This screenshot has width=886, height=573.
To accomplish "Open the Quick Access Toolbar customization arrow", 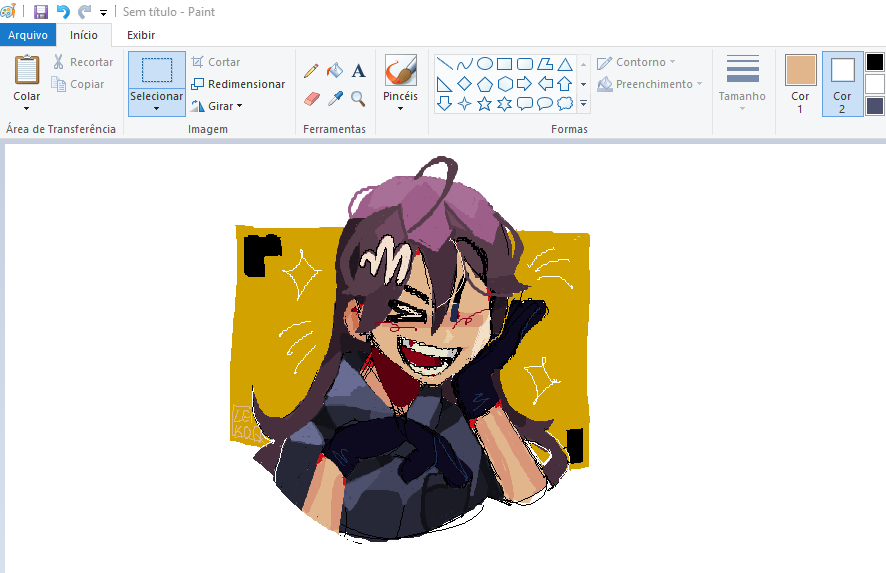I will [103, 12].
